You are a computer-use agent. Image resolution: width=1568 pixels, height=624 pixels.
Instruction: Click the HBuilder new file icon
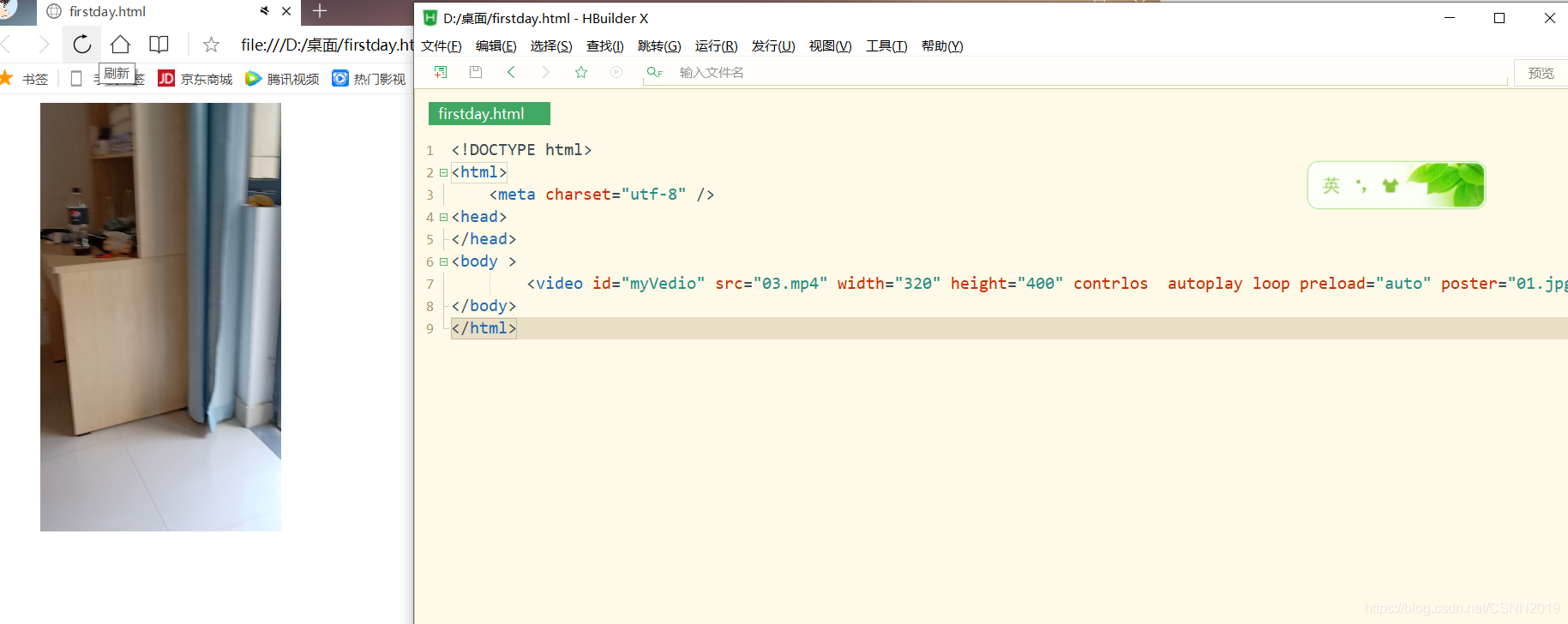pyautogui.click(x=441, y=72)
